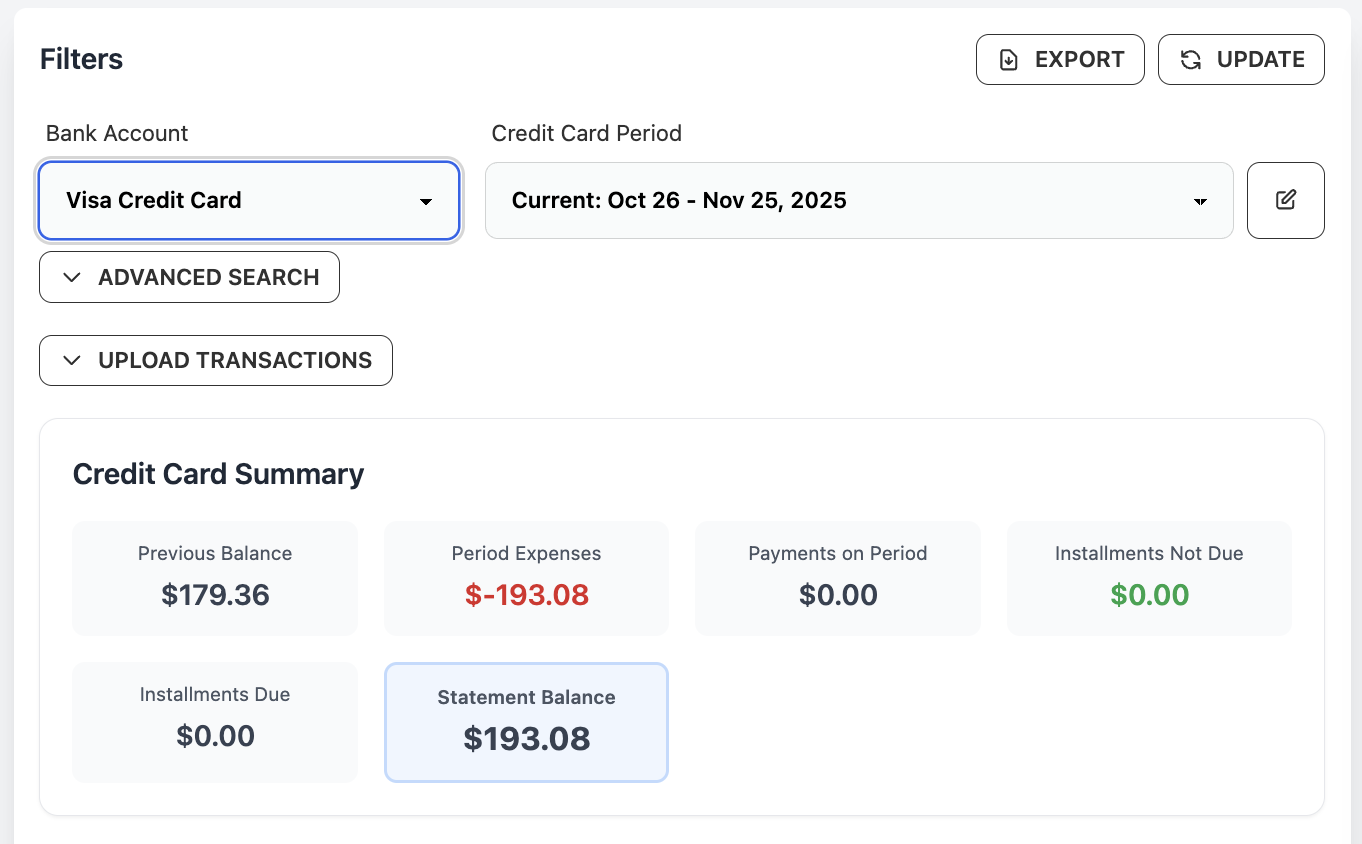Screen dimensions: 1362x844
Task: Select the Installments Due card
Action: (x=214, y=721)
